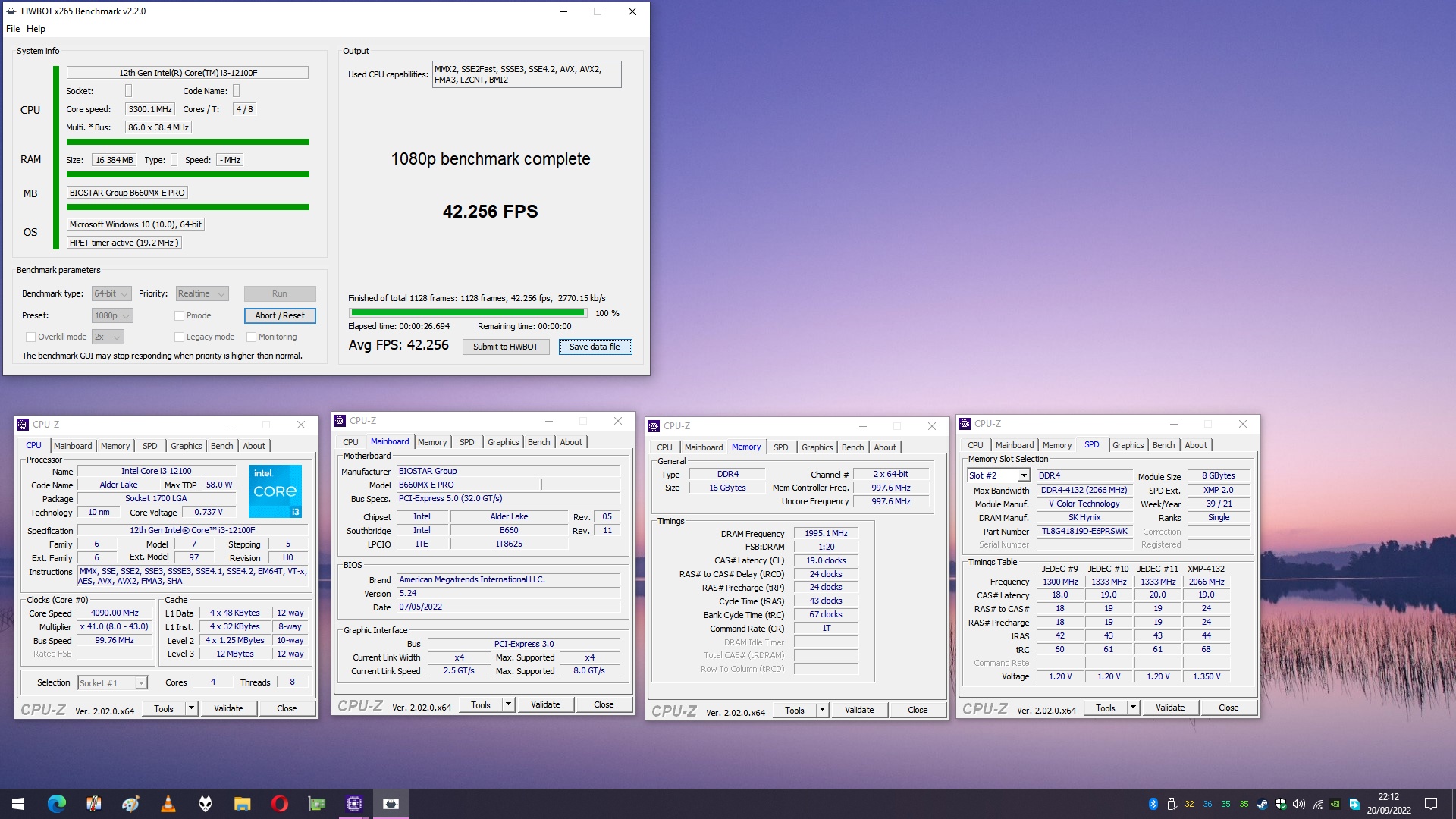
Task: Click the Abort / Reset button
Action: (x=280, y=316)
